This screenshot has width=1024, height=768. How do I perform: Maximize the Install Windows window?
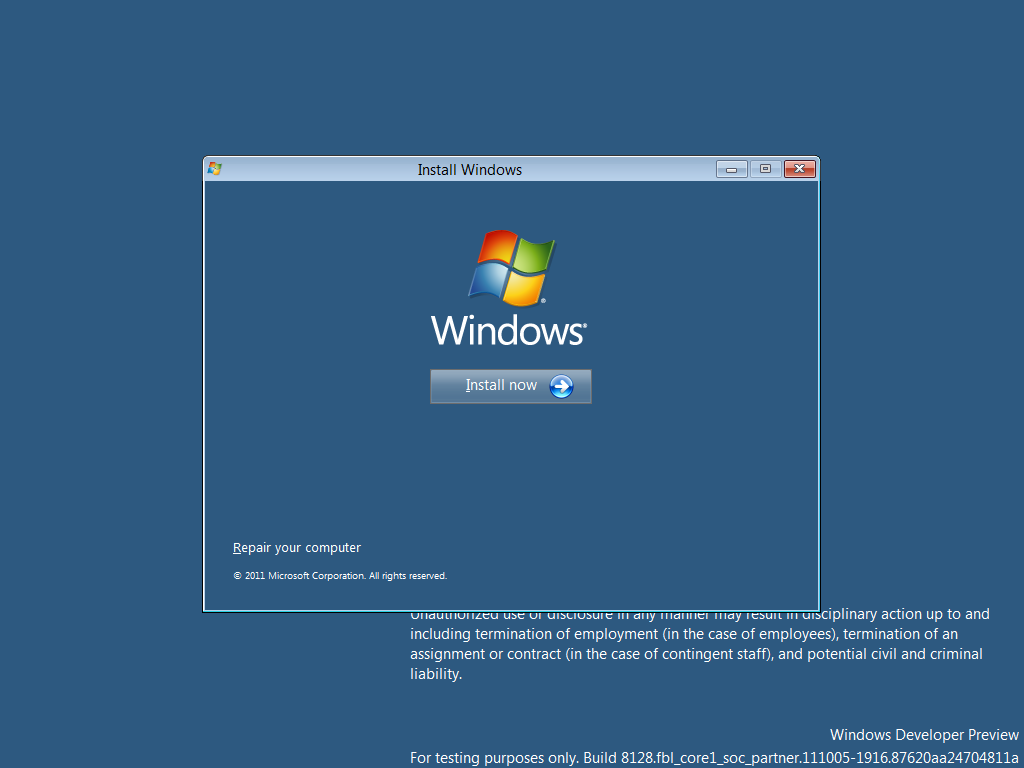(765, 169)
